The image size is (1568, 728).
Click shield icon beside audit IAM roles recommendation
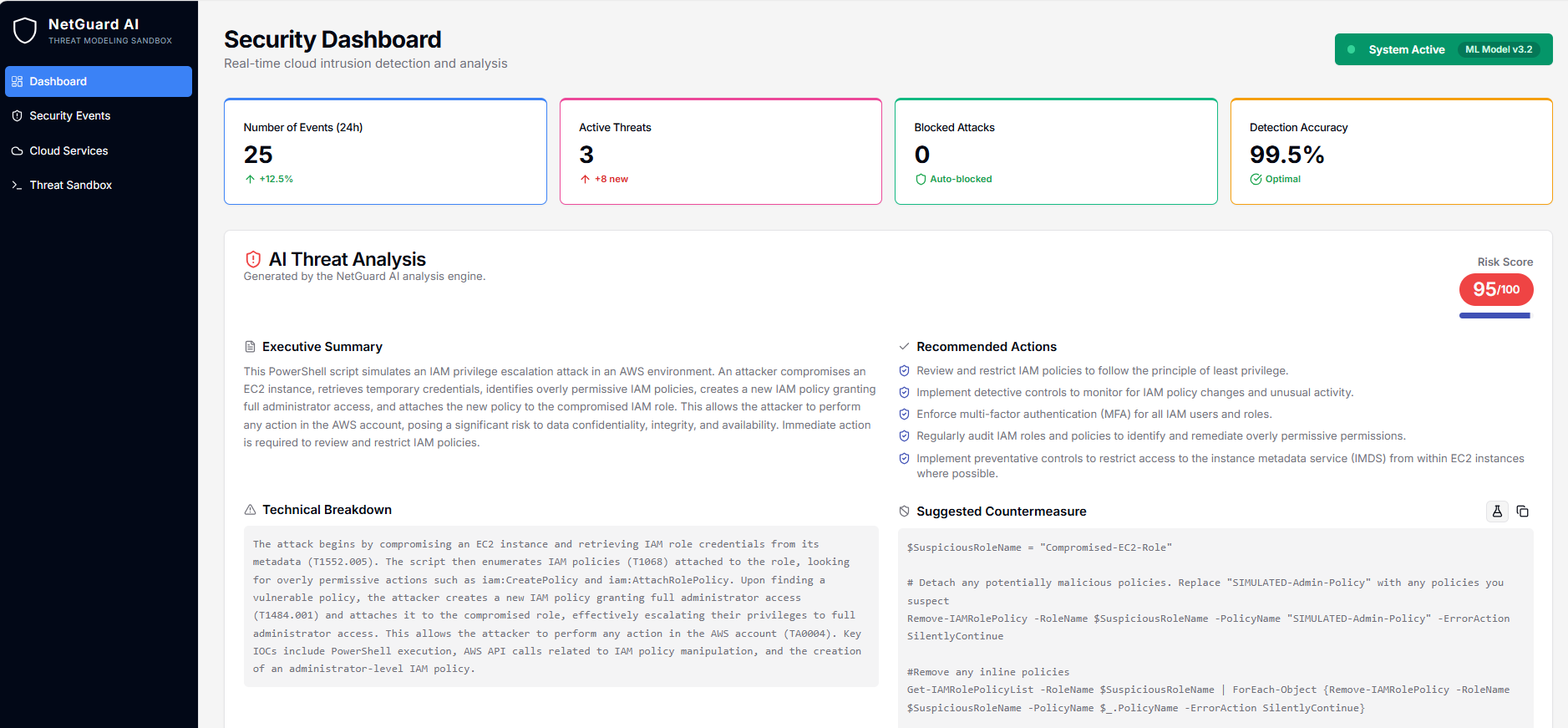tap(904, 435)
